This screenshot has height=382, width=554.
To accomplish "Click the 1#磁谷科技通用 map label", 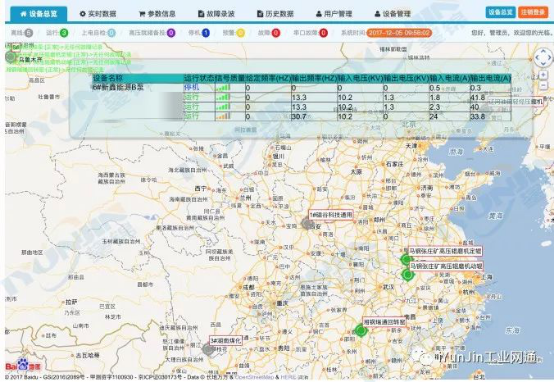I will coord(331,214).
